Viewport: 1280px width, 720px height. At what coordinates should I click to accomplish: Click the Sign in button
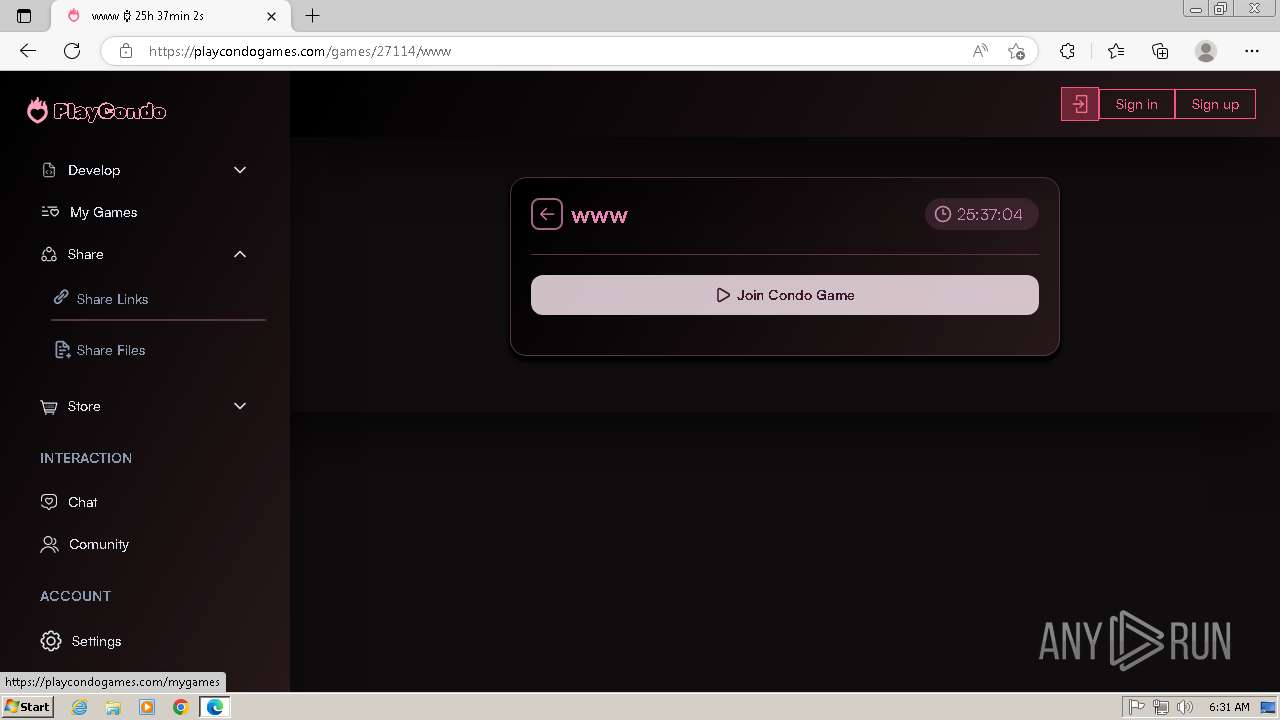click(x=1137, y=104)
